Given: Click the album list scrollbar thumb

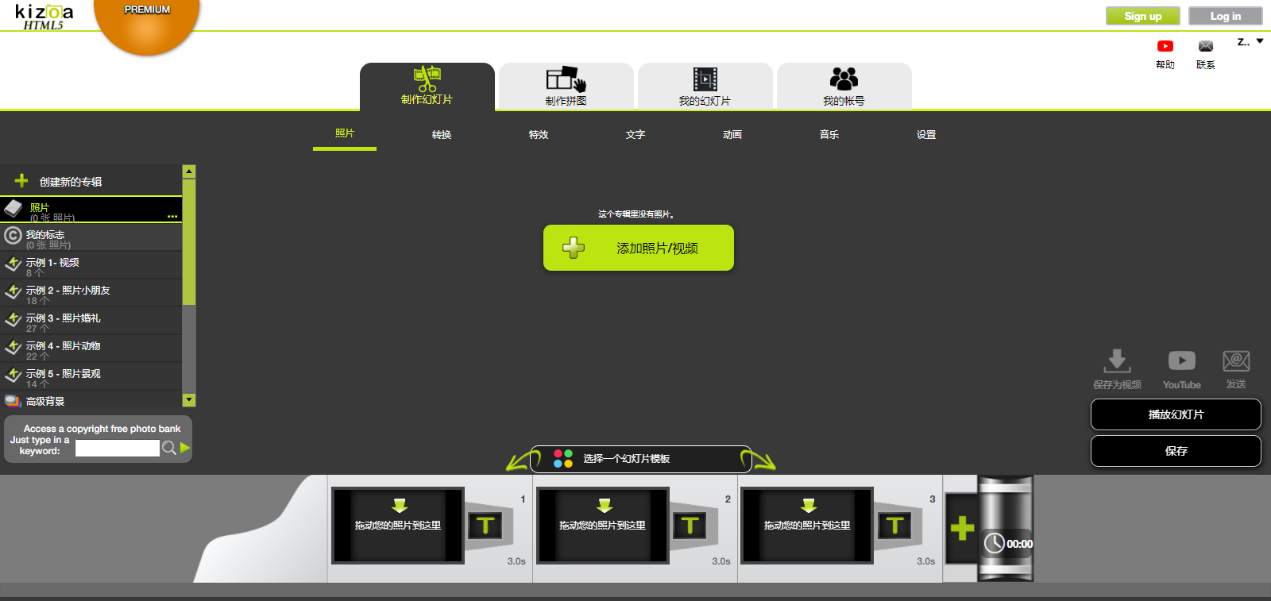Looking at the screenshot, I should click(x=189, y=242).
